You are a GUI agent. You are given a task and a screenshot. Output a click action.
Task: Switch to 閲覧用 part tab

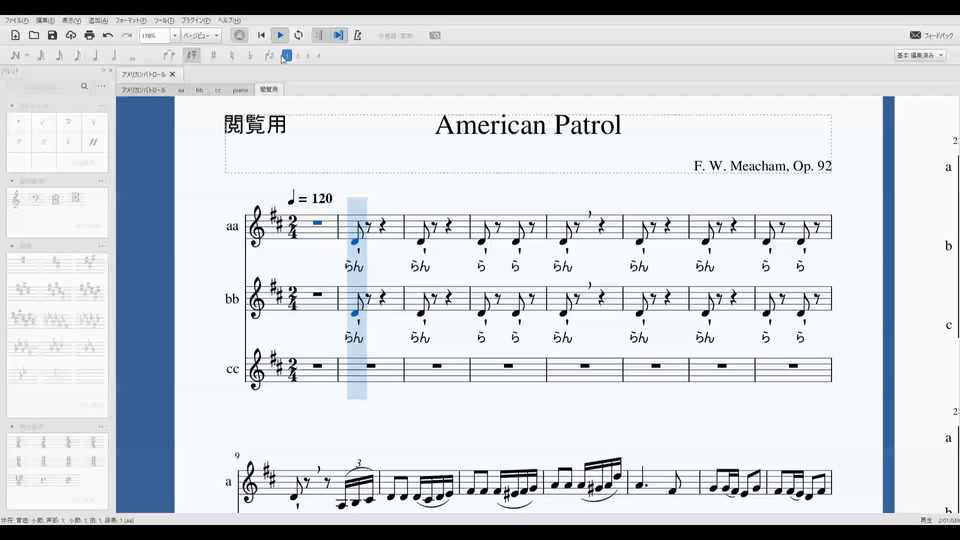(269, 89)
